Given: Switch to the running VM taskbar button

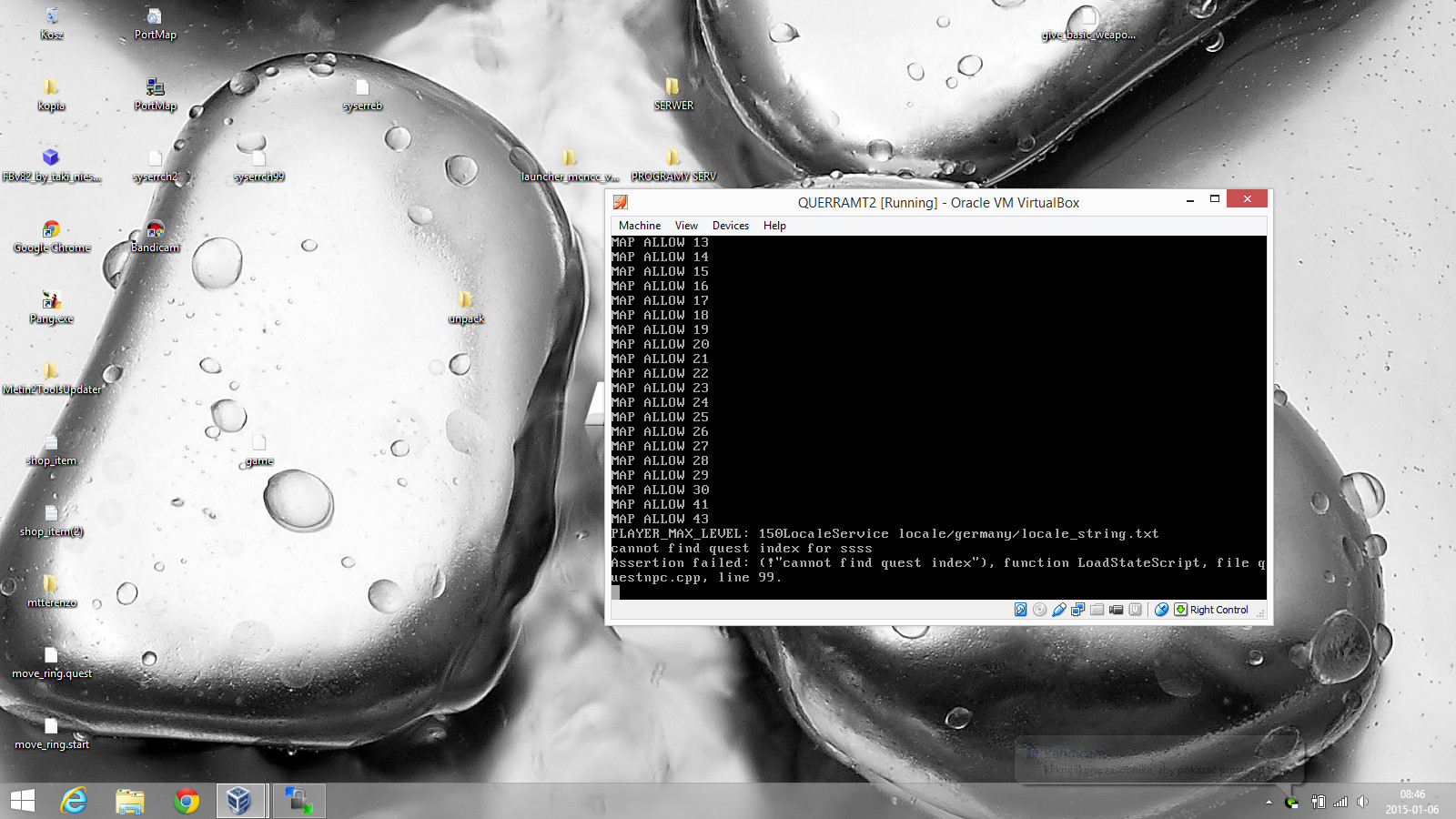Looking at the screenshot, I should (x=298, y=801).
